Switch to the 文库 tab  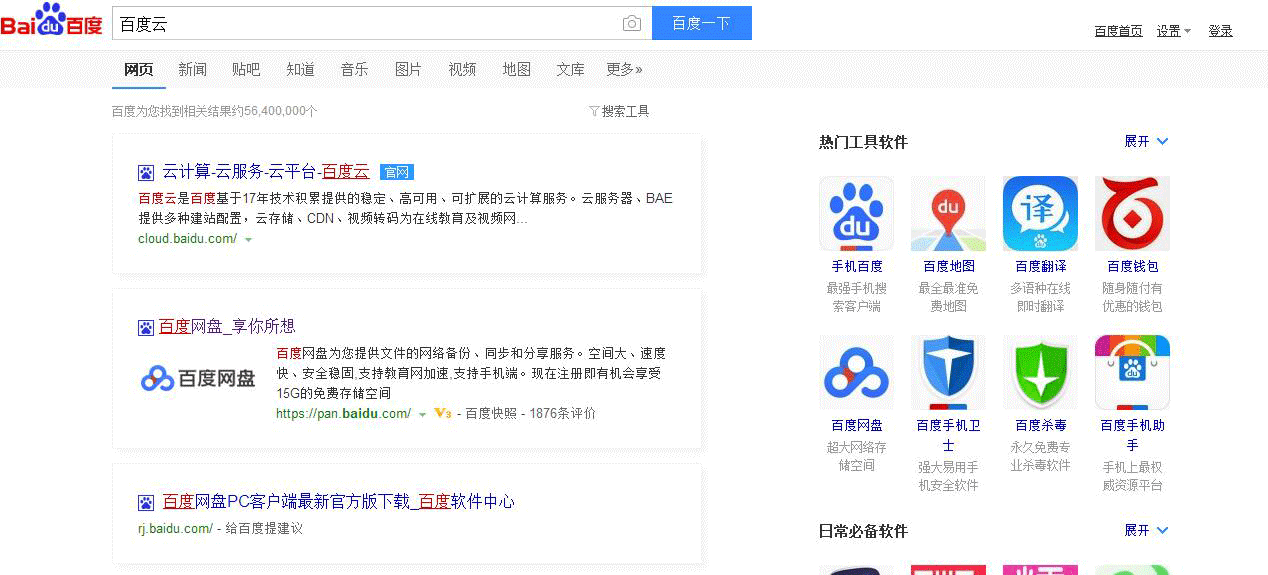571,69
